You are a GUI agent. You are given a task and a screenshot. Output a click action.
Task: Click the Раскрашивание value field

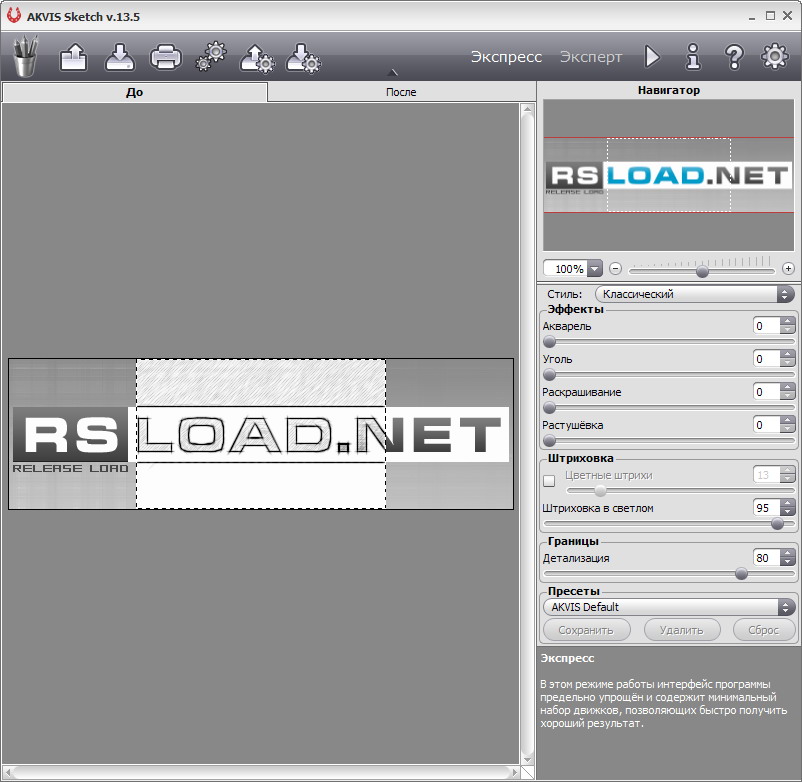coord(766,392)
